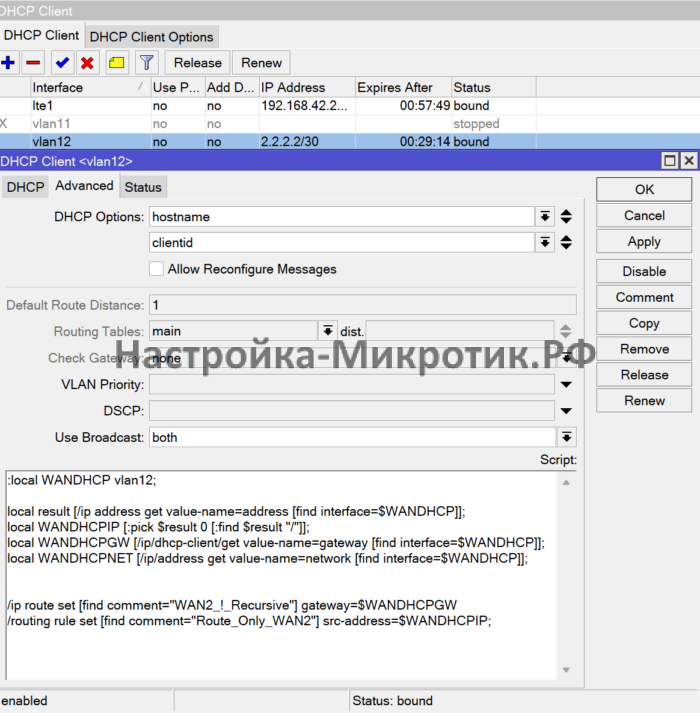The height and width of the screenshot is (713, 700).
Task: Open the Status tab
Action: (143, 187)
